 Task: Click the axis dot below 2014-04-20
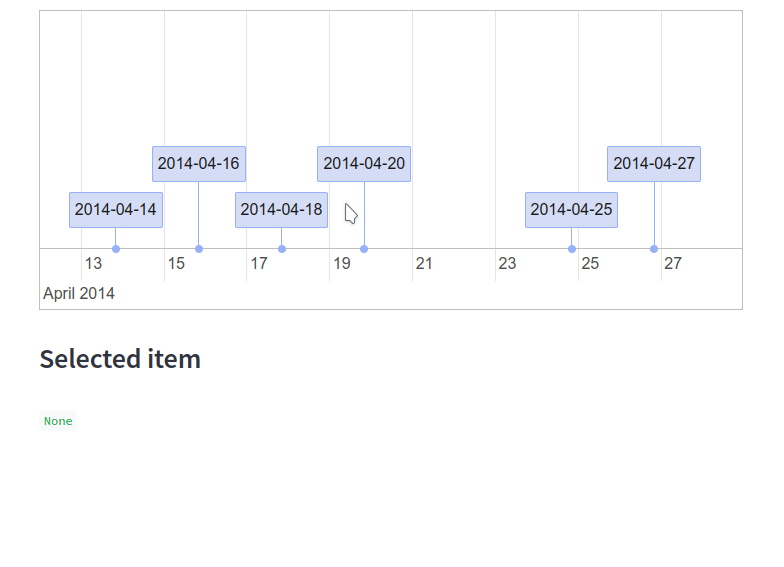[364, 249]
